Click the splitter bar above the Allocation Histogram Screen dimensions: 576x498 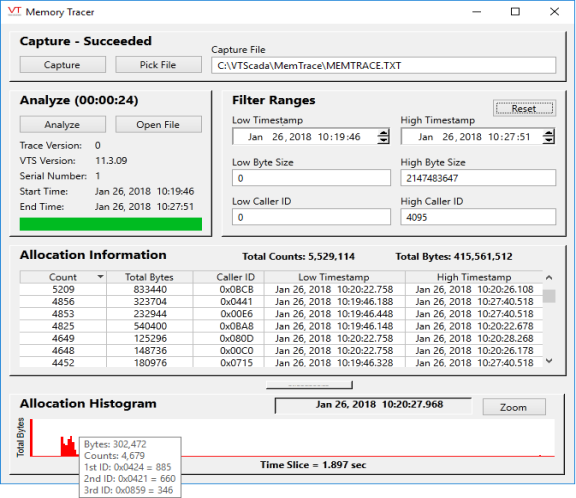pyautogui.click(x=309, y=385)
